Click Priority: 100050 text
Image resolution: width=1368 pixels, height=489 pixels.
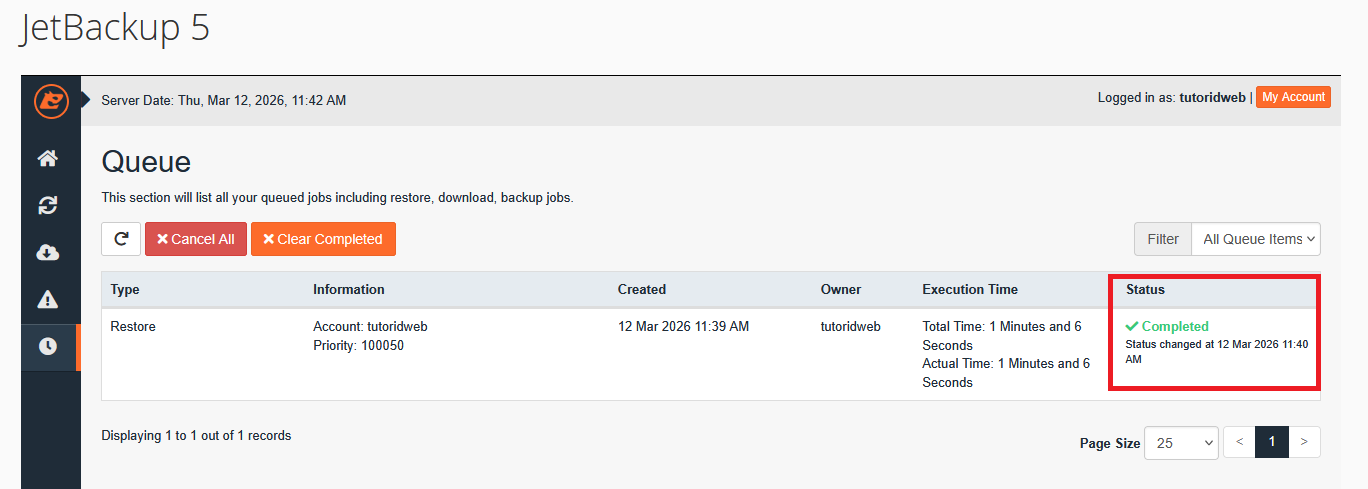(359, 345)
